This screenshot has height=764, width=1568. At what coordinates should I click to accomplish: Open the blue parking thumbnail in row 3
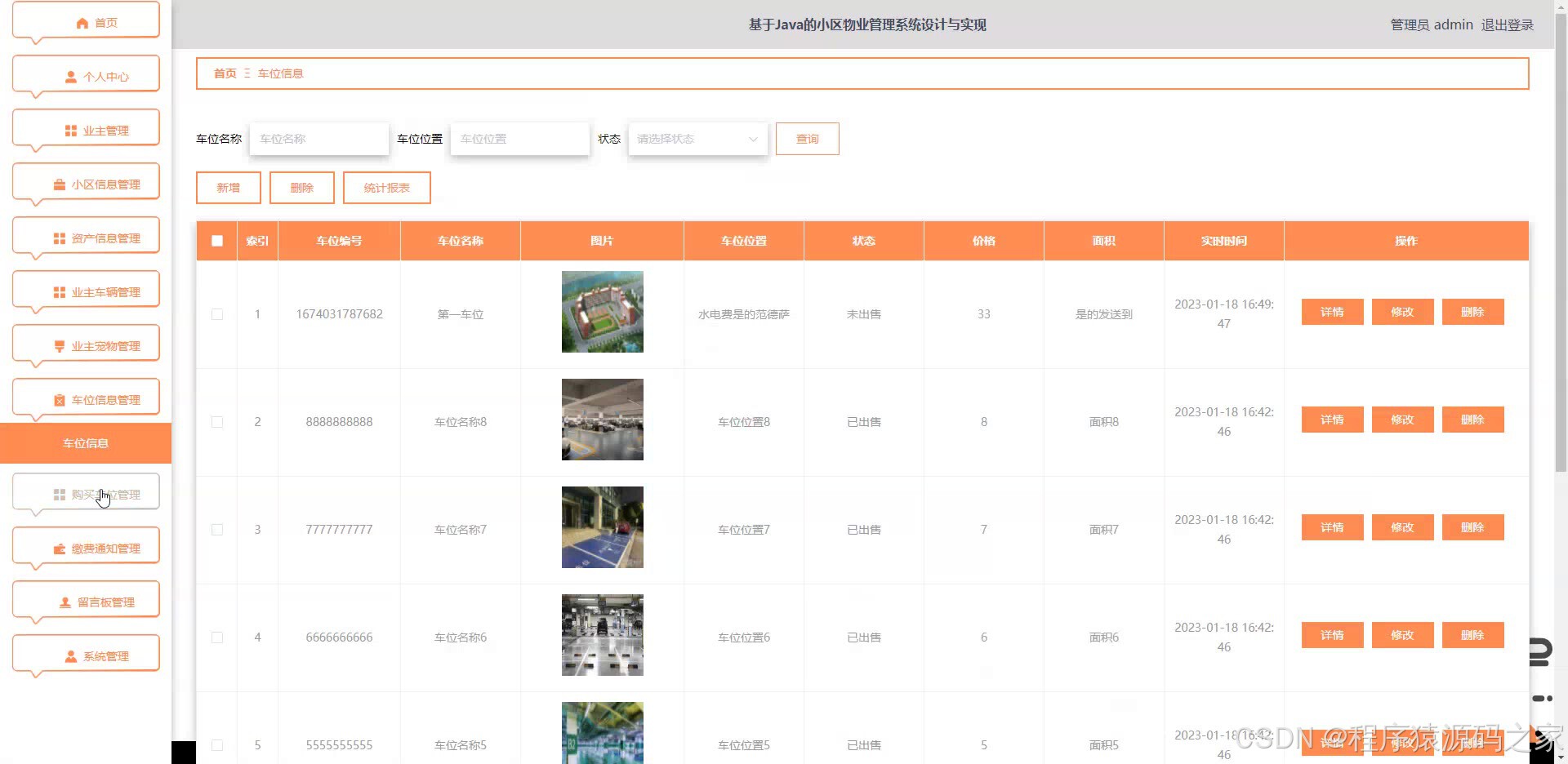click(603, 527)
